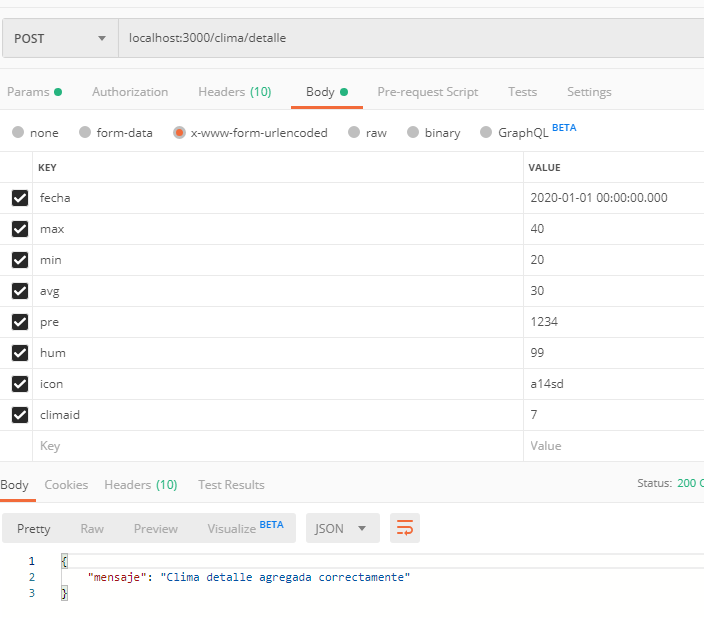Open the response Cookies tab
Viewport: 704px width, 618px height.
66,485
